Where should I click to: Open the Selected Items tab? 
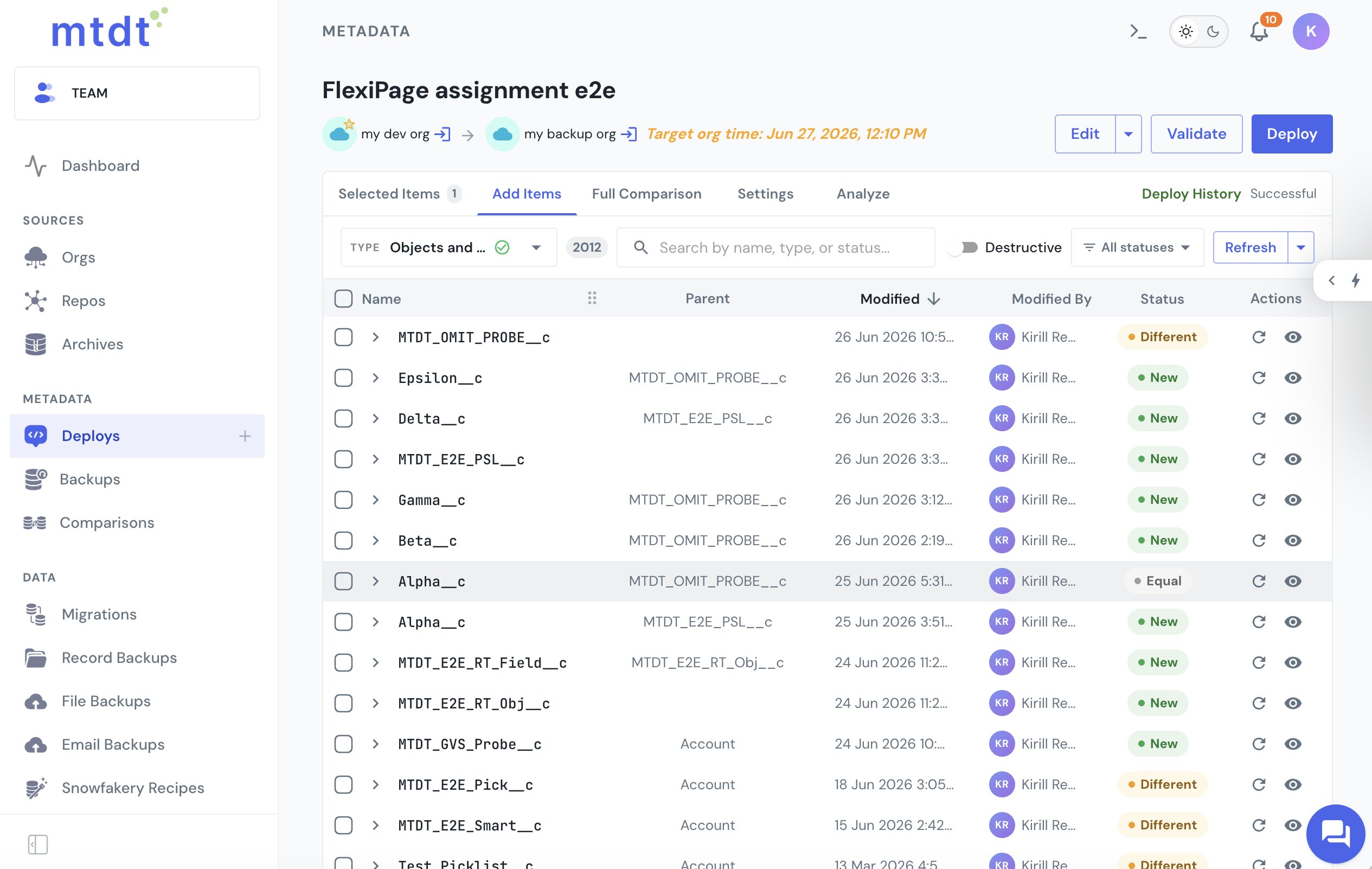click(x=400, y=194)
